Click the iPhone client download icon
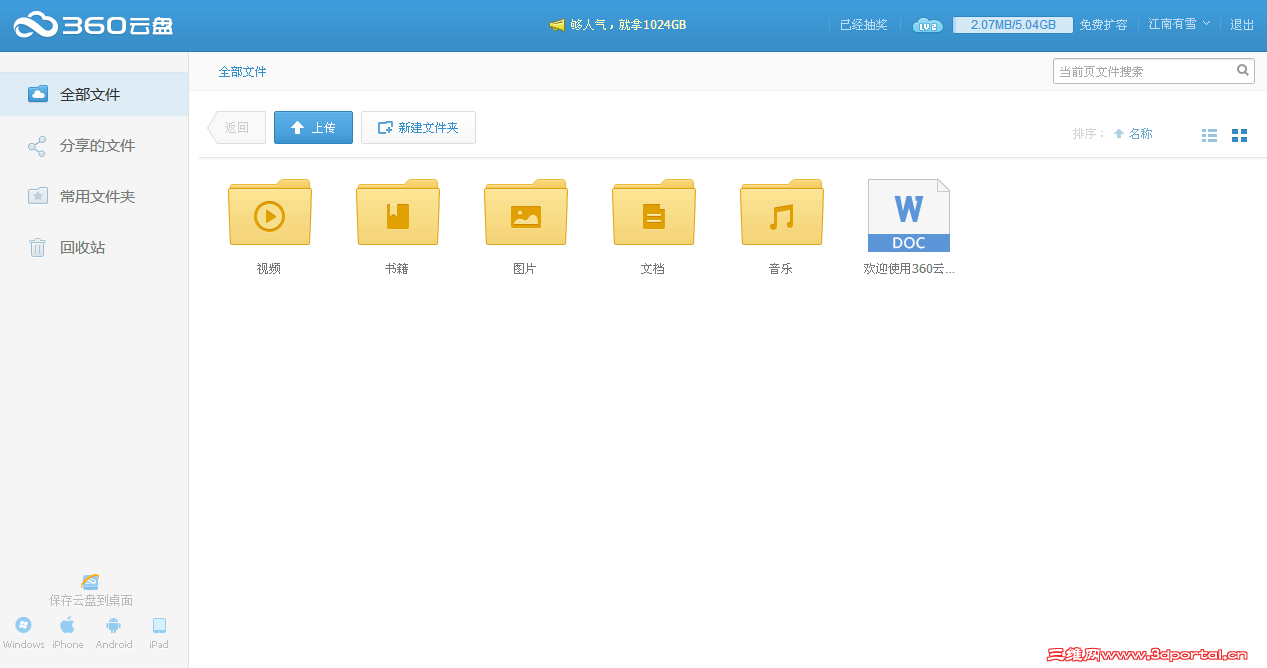This screenshot has height=668, width=1267. click(x=67, y=625)
